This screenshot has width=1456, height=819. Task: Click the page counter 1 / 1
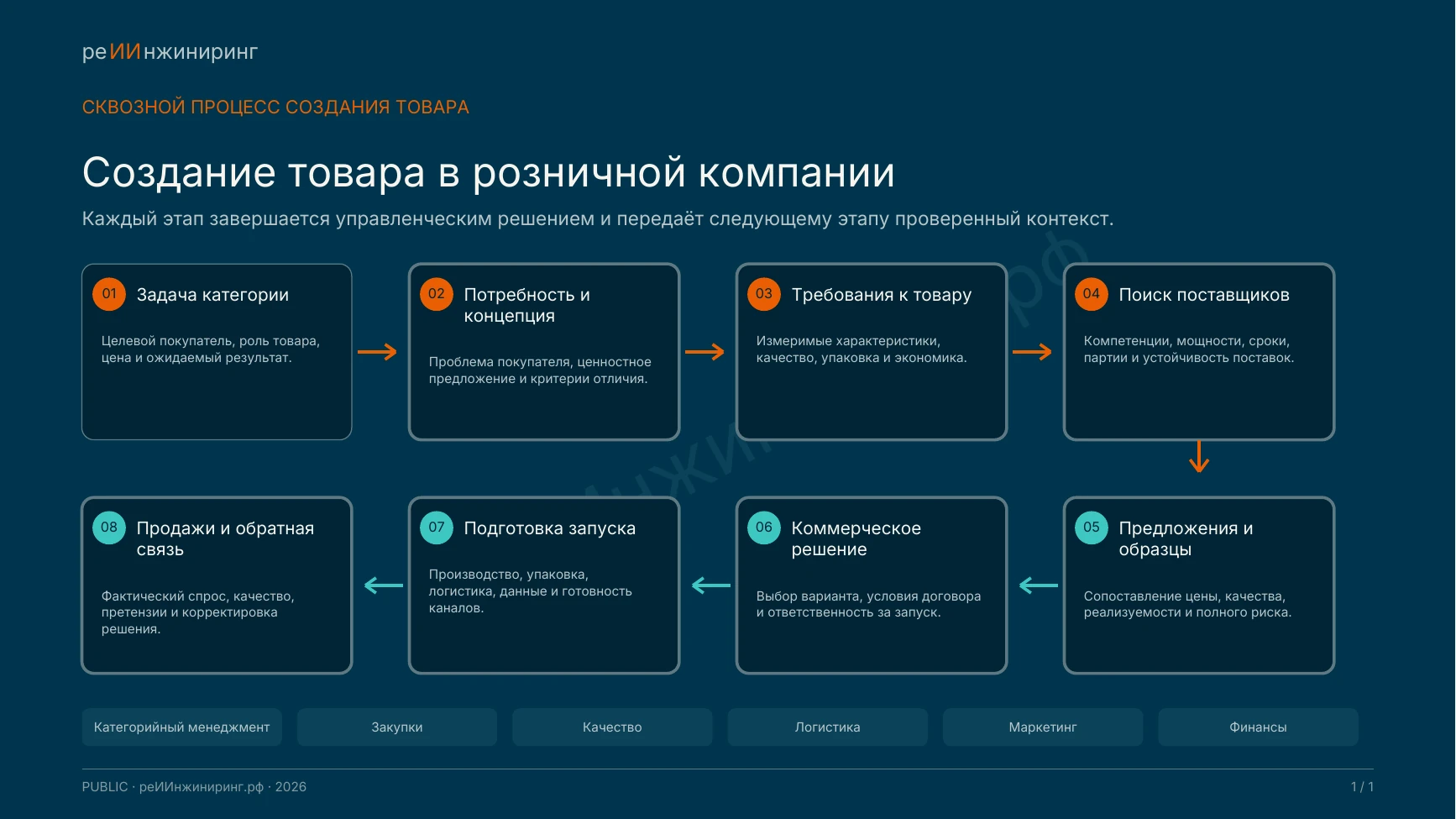coord(1362,787)
